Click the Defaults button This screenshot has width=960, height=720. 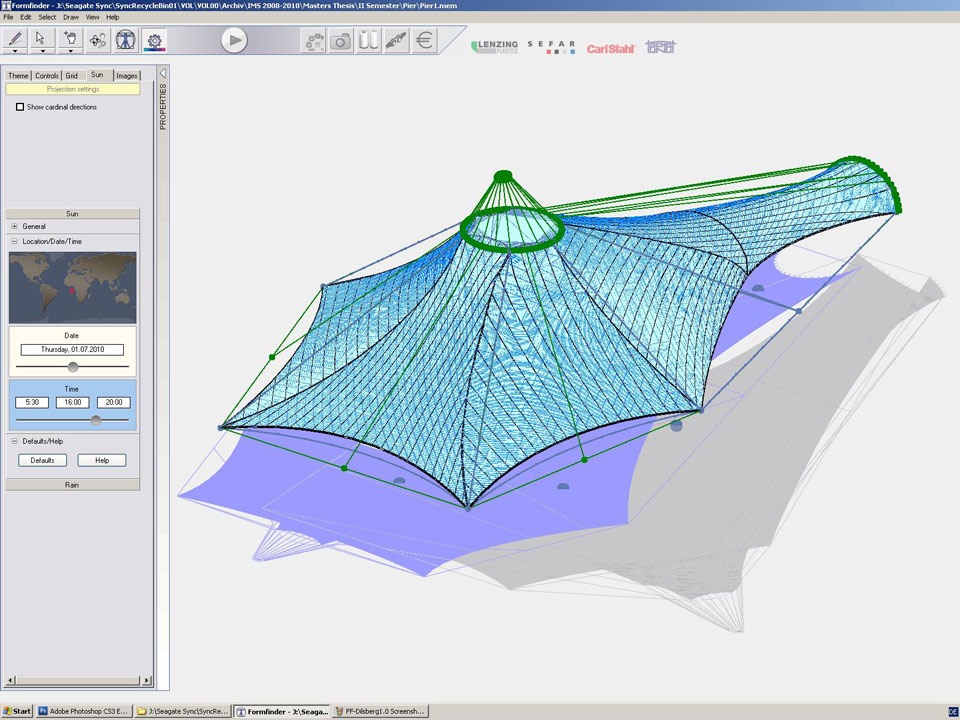[42, 460]
